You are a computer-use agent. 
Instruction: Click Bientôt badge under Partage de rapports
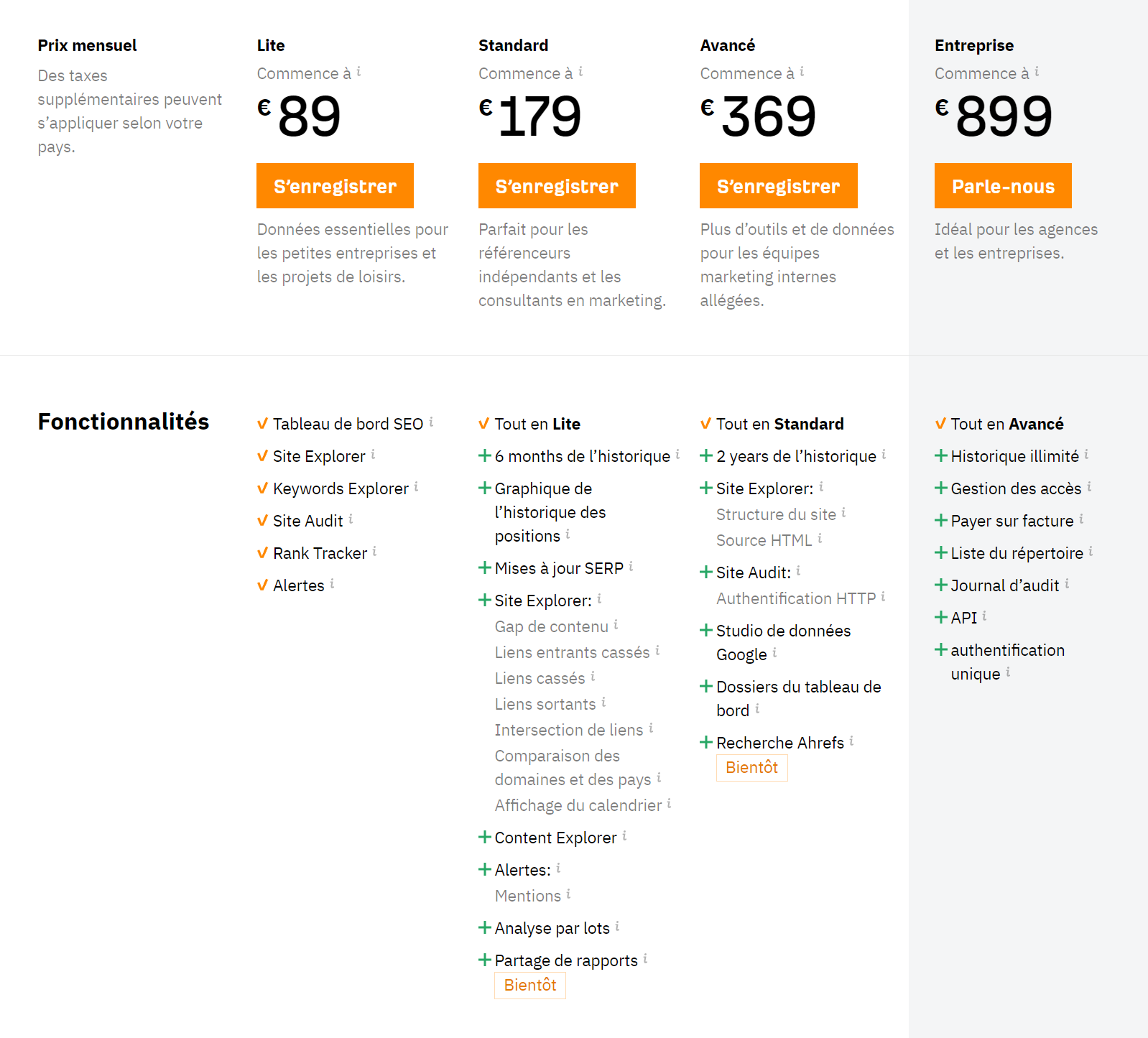click(530, 985)
